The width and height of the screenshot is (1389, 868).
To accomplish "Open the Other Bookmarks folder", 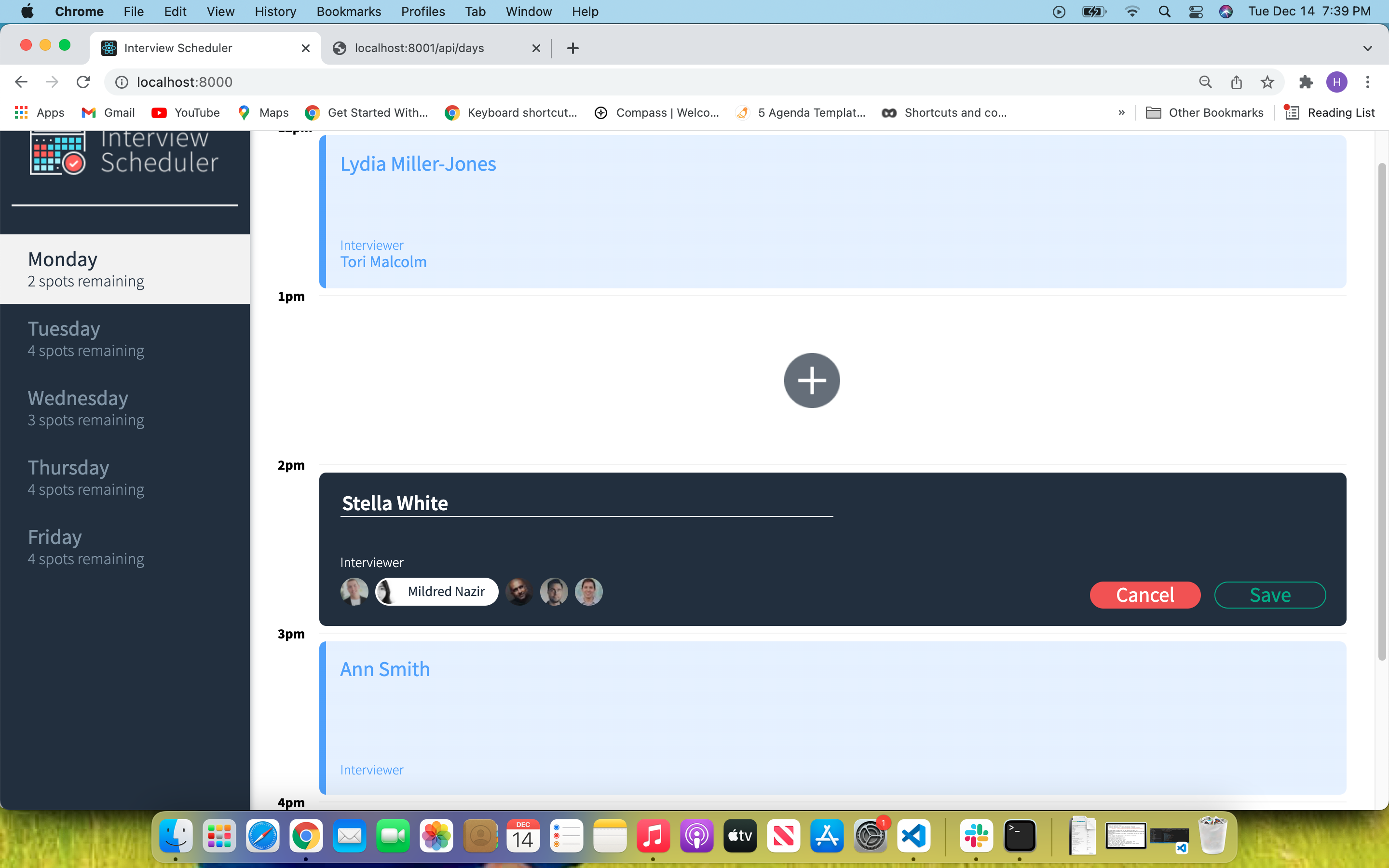I will (1205, 112).
